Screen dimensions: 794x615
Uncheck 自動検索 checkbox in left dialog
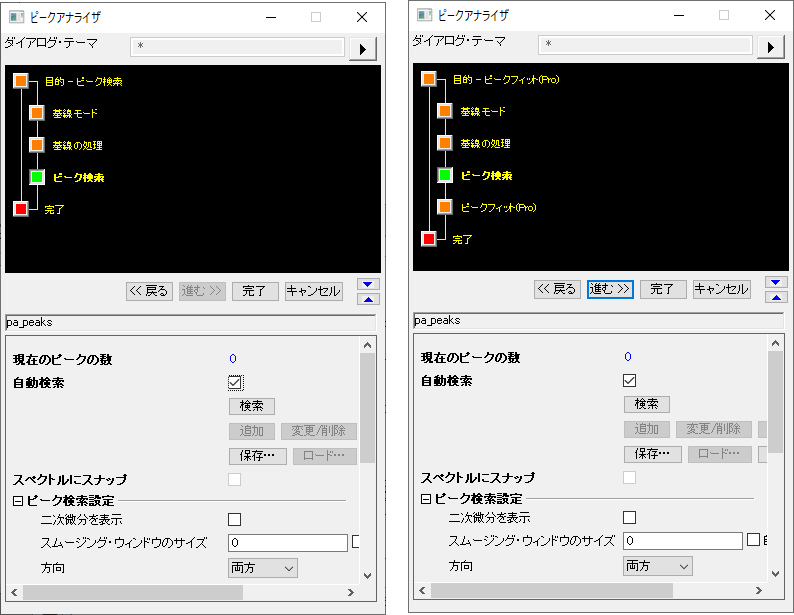coord(235,383)
